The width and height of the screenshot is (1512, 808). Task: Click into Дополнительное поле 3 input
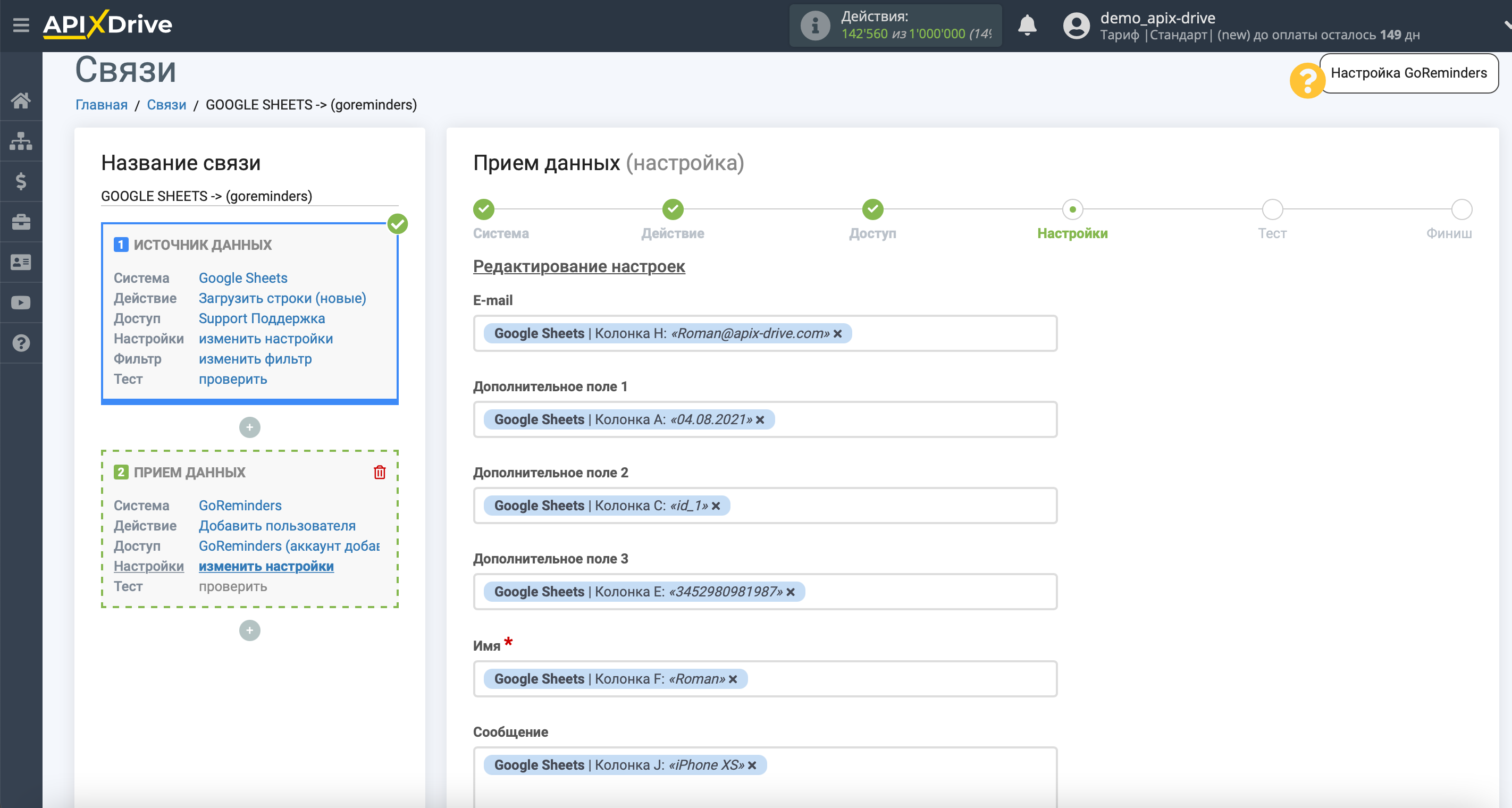[765, 592]
